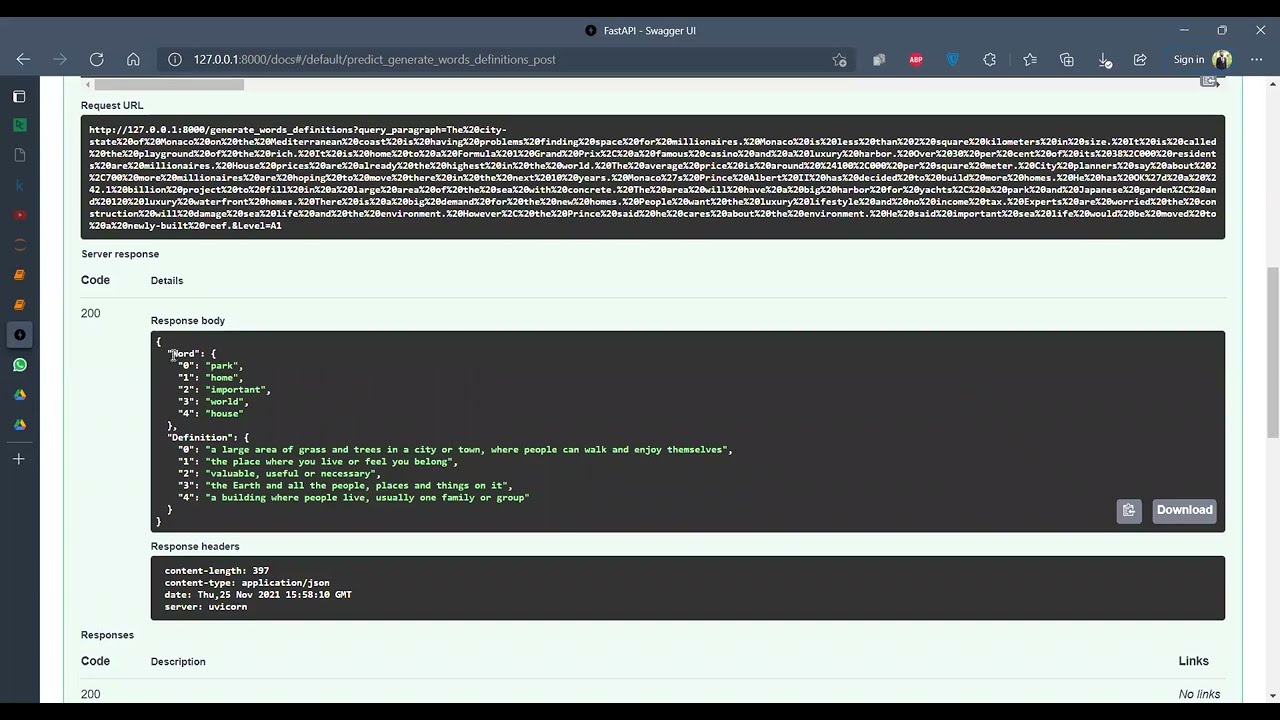Switch to the blank document sidebar tab

[19, 155]
